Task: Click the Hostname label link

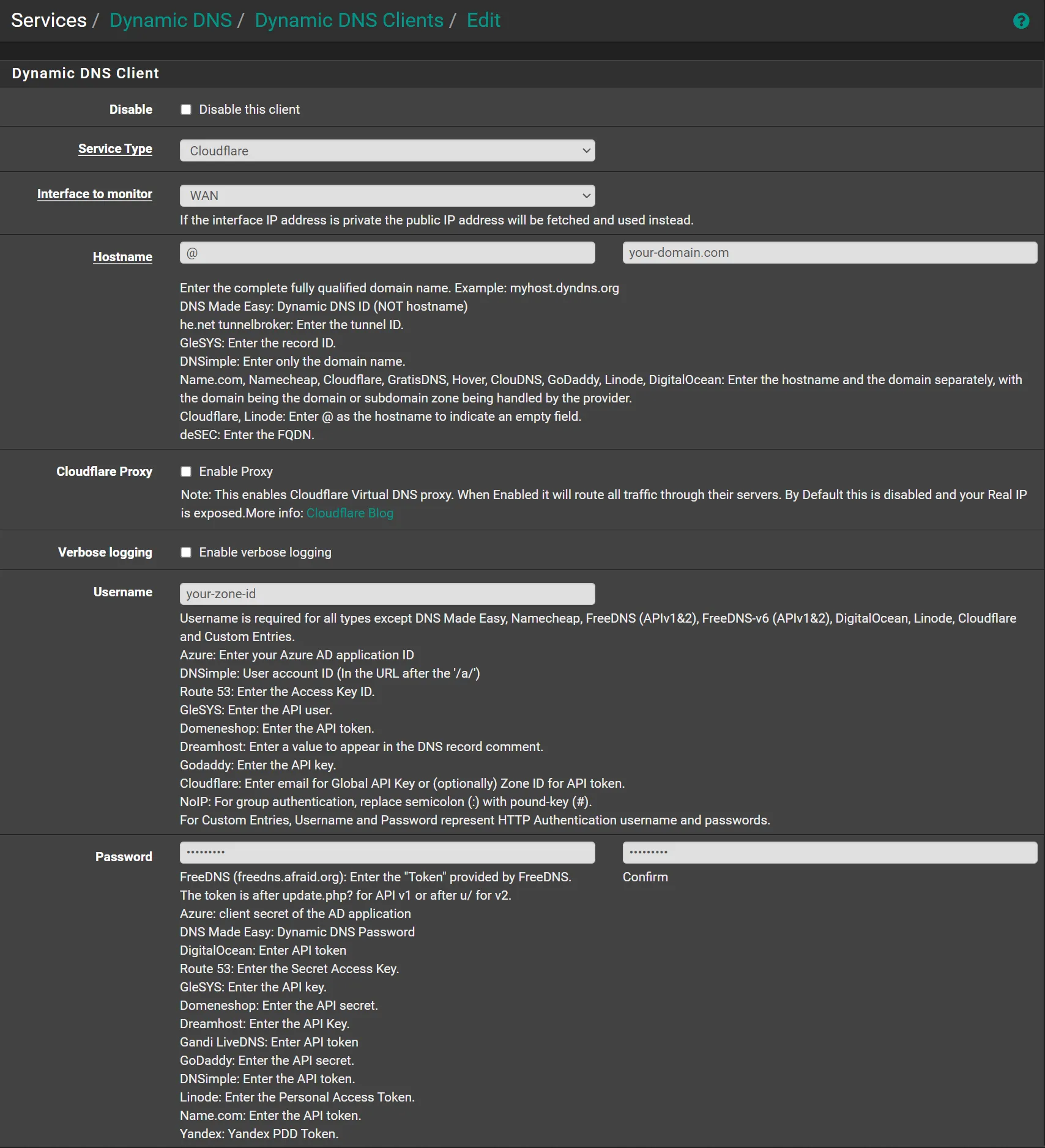Action: (122, 257)
